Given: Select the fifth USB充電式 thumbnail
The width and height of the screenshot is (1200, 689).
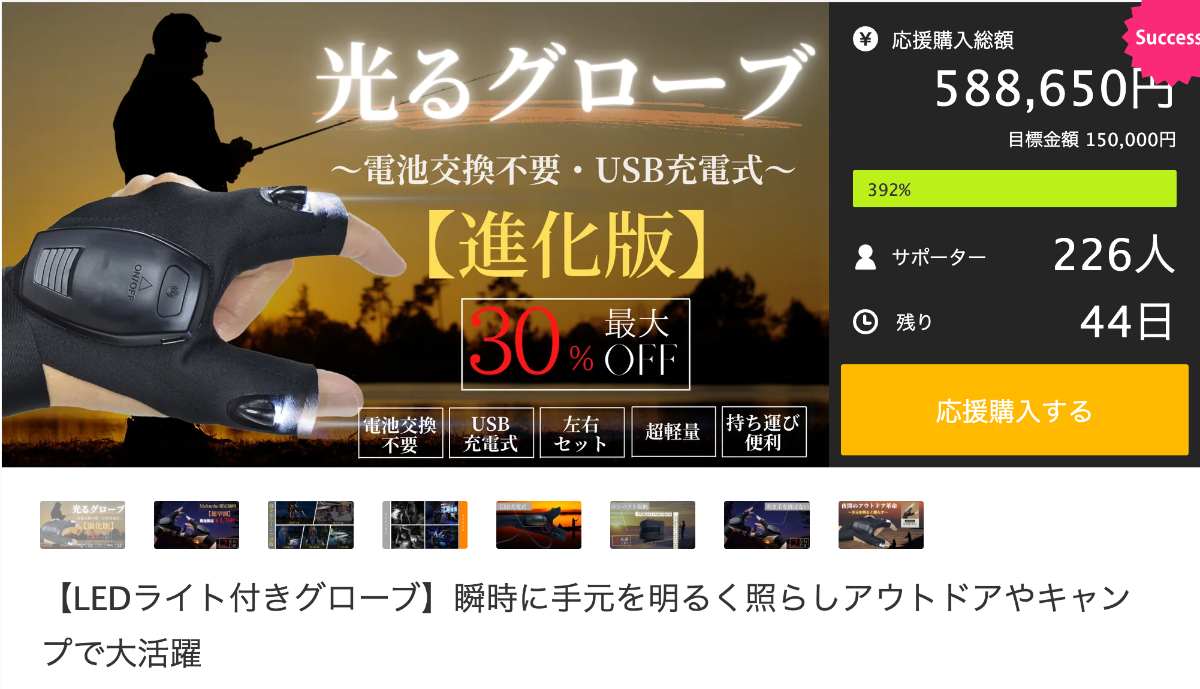Looking at the screenshot, I should (x=538, y=525).
